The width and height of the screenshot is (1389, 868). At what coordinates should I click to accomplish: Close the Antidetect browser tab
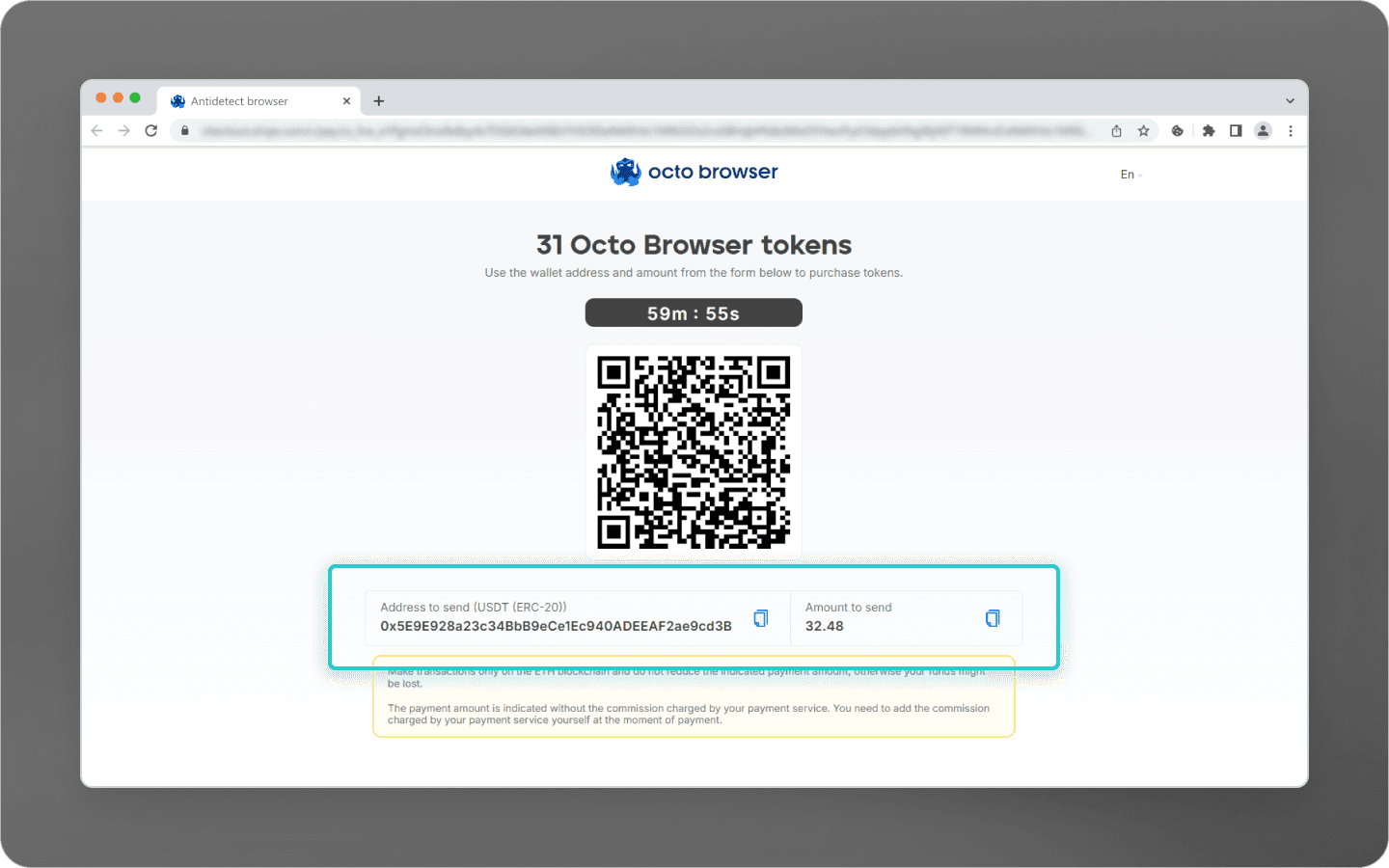(x=346, y=101)
